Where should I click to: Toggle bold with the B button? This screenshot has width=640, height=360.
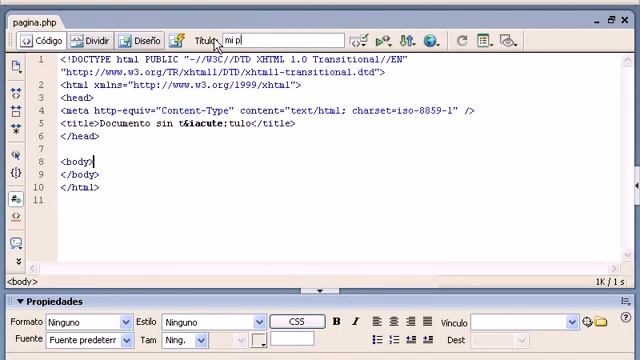336,322
